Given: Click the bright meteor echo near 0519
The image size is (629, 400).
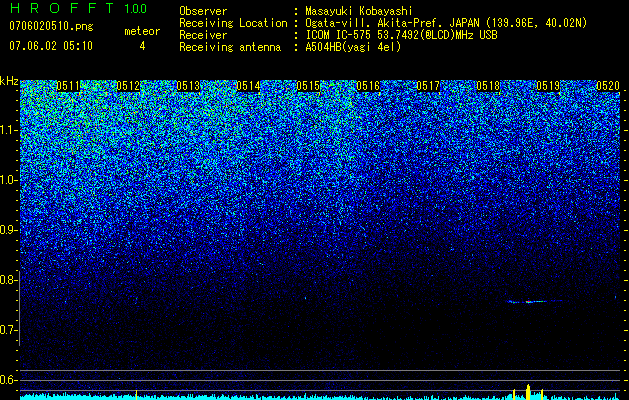Looking at the screenshot, I should tap(529, 301).
